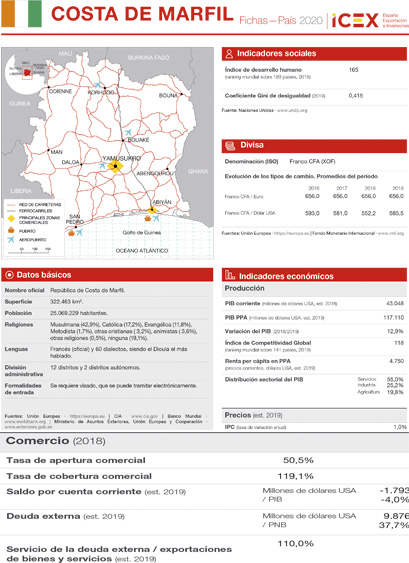Click the airplane icon beside Yamusukro
The image size is (409, 563).
[102, 166]
